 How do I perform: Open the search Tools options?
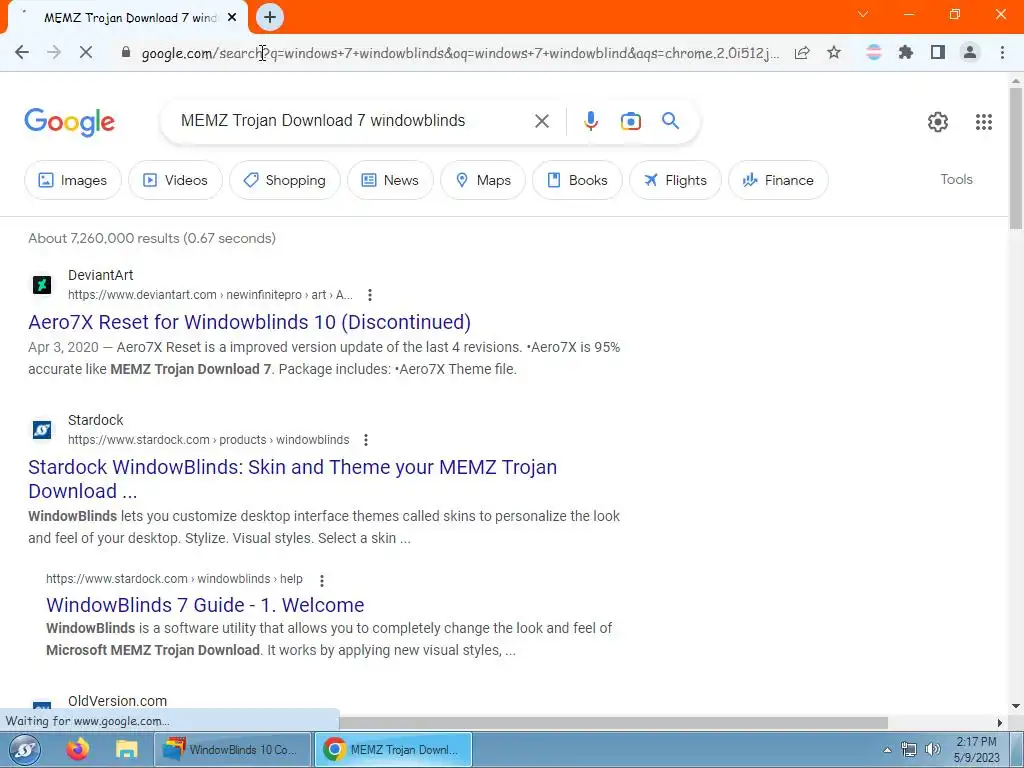(x=956, y=180)
